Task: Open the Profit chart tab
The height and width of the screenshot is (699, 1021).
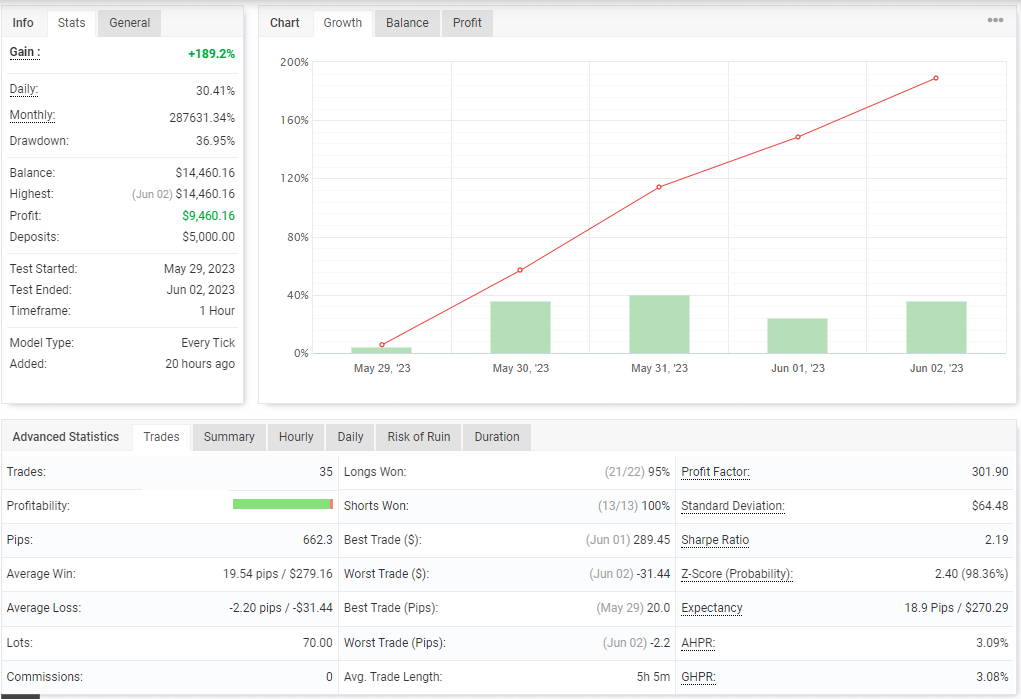Action: click(467, 23)
